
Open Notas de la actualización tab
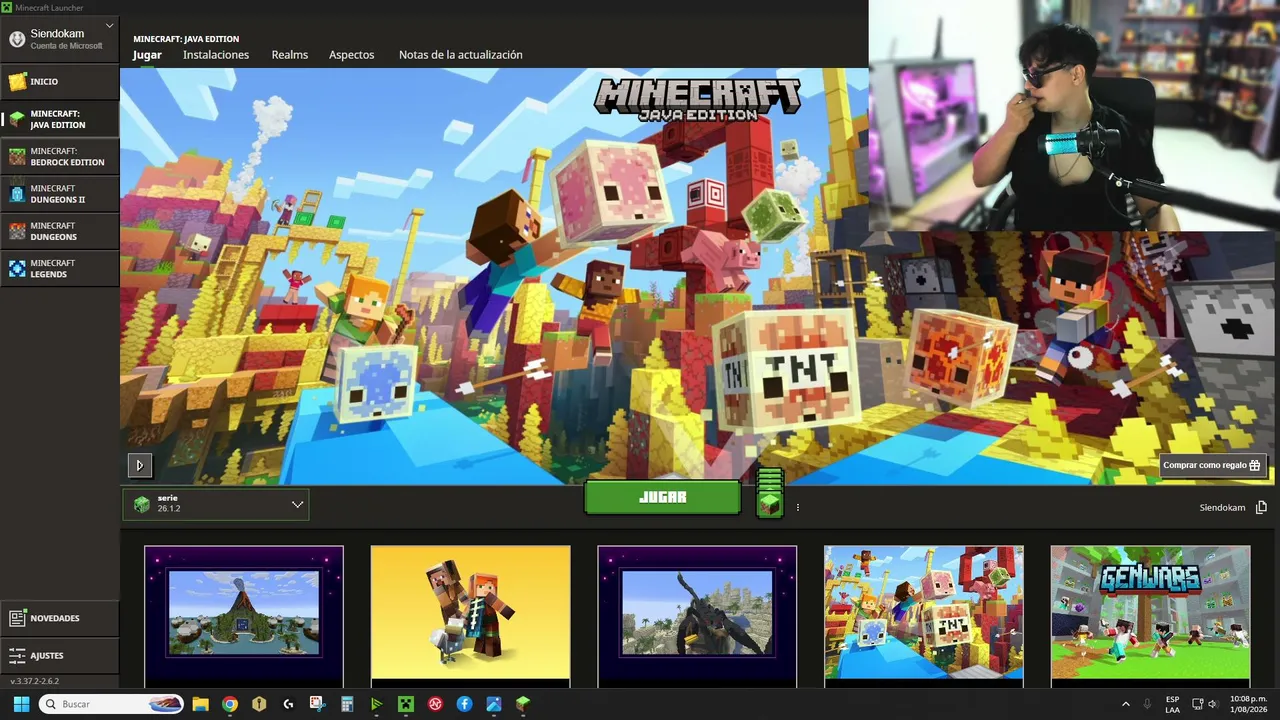pos(461,55)
